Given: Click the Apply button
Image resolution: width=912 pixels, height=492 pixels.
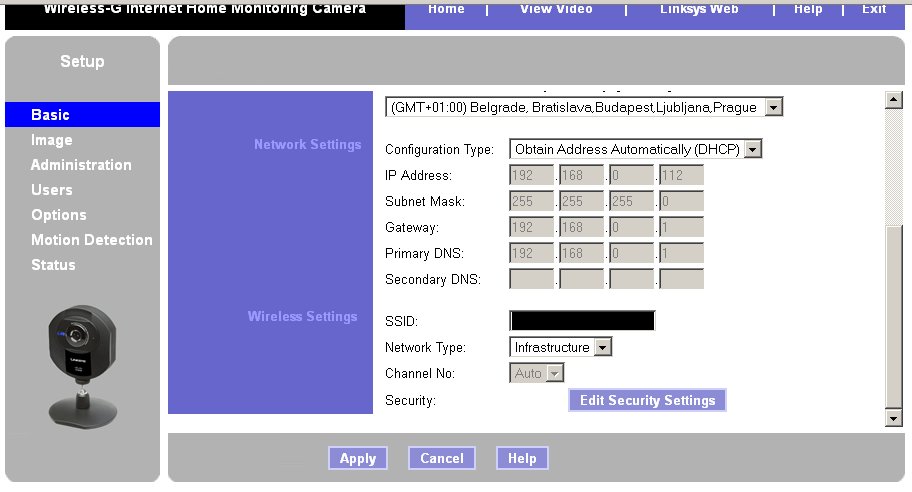Looking at the screenshot, I should [x=357, y=458].
